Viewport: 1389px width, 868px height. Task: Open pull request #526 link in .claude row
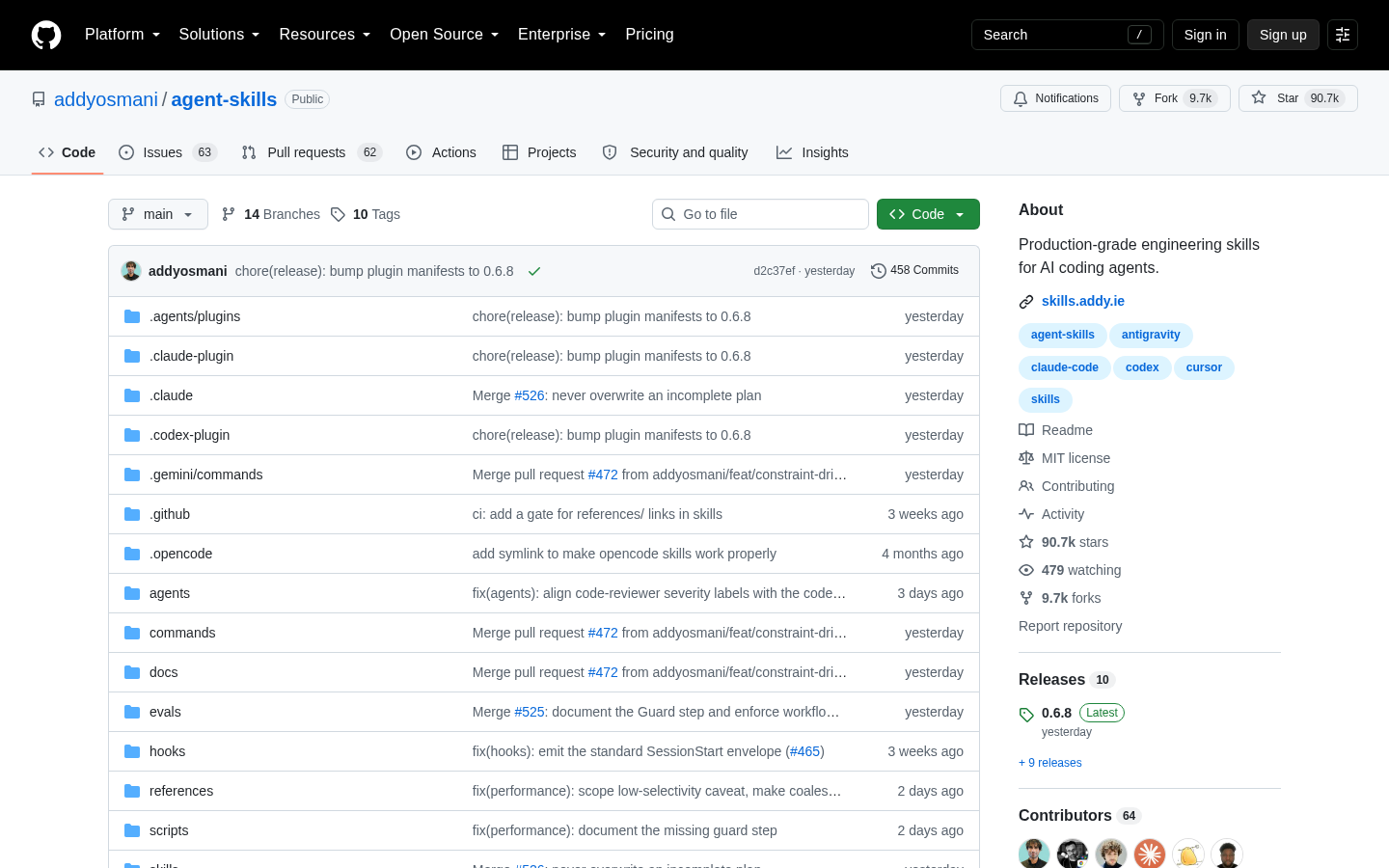coord(530,395)
